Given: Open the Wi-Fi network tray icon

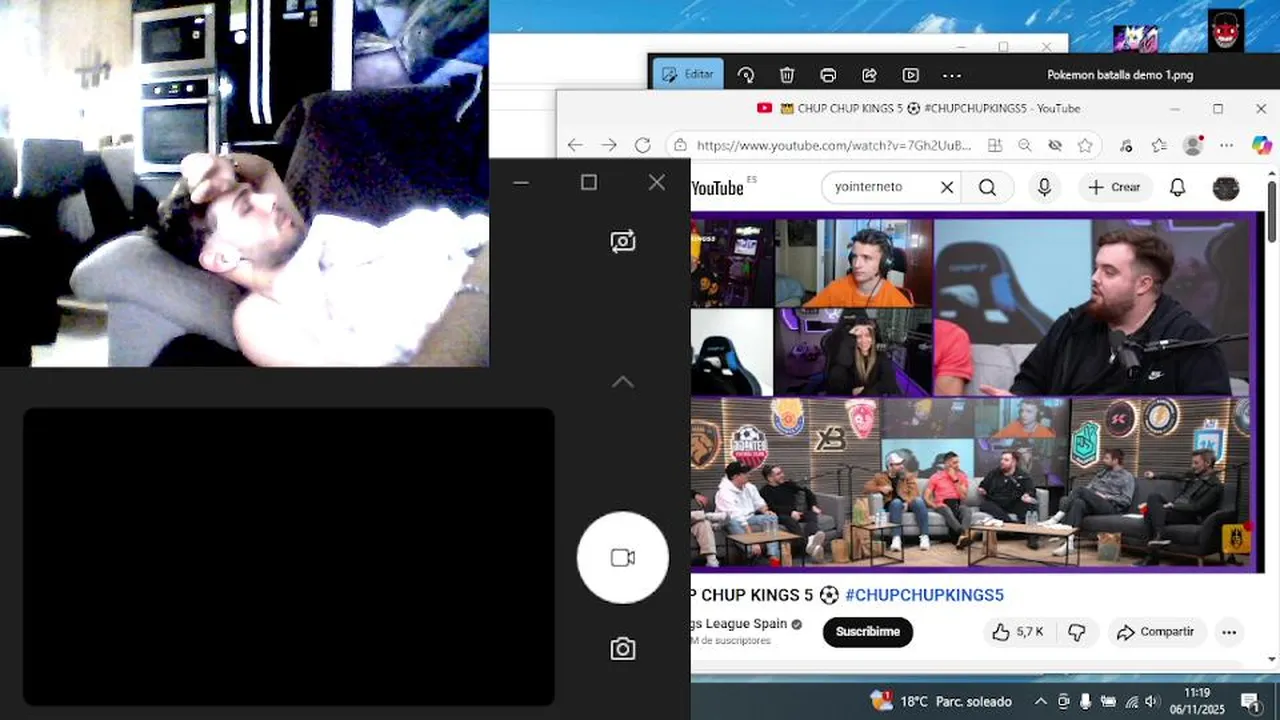Looking at the screenshot, I should (1130, 701).
